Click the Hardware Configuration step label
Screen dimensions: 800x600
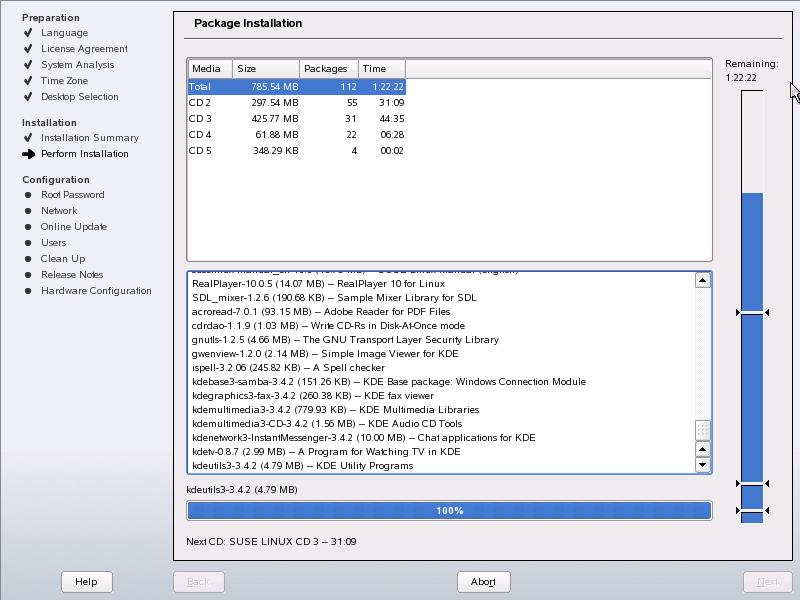[96, 291]
